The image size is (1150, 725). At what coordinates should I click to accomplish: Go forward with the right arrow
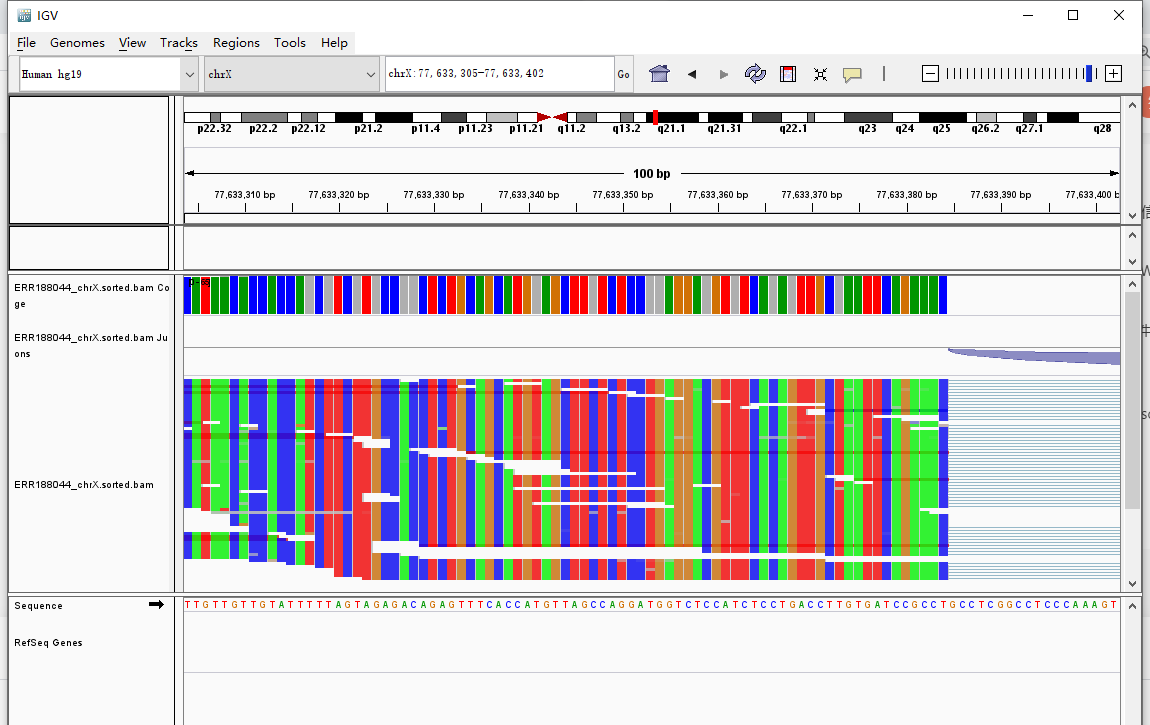[x=723, y=74]
